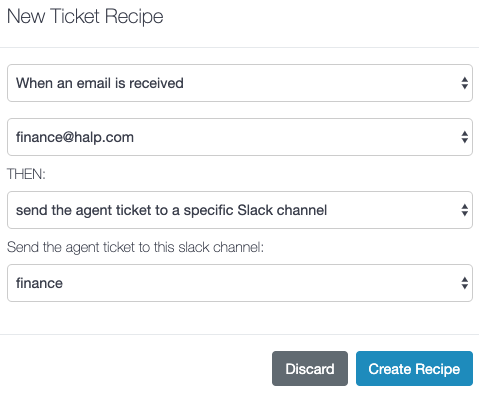The width and height of the screenshot is (479, 395).
Task: Click the down arrow on the finance channel selector
Action: pyautogui.click(x=465, y=287)
